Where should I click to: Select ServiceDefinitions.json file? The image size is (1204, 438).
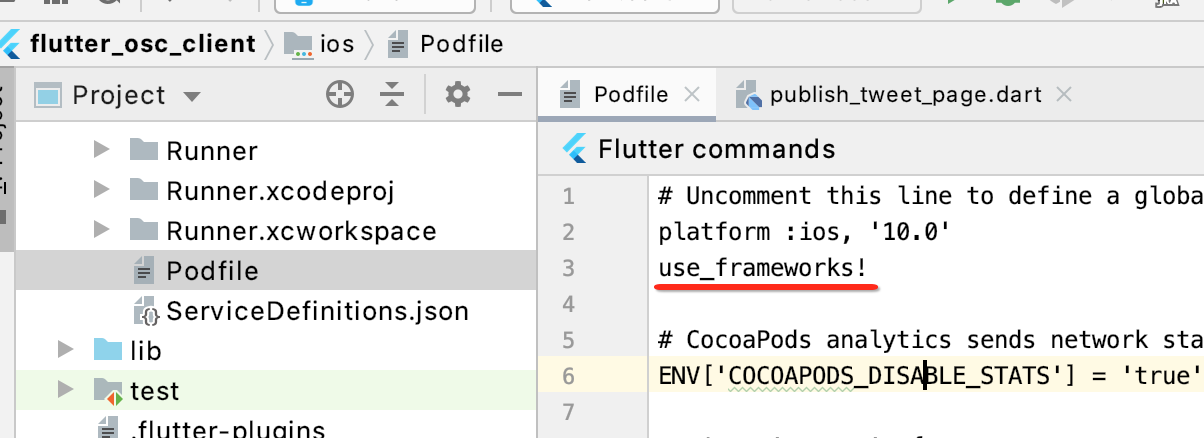pos(317,311)
